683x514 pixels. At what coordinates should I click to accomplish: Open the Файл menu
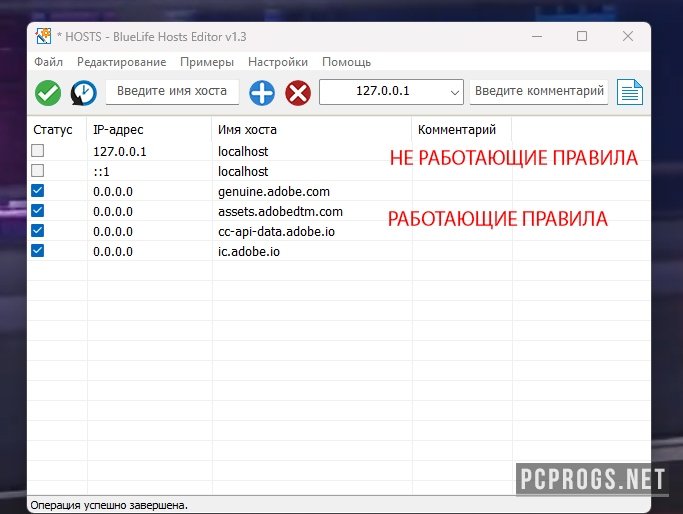coord(48,62)
